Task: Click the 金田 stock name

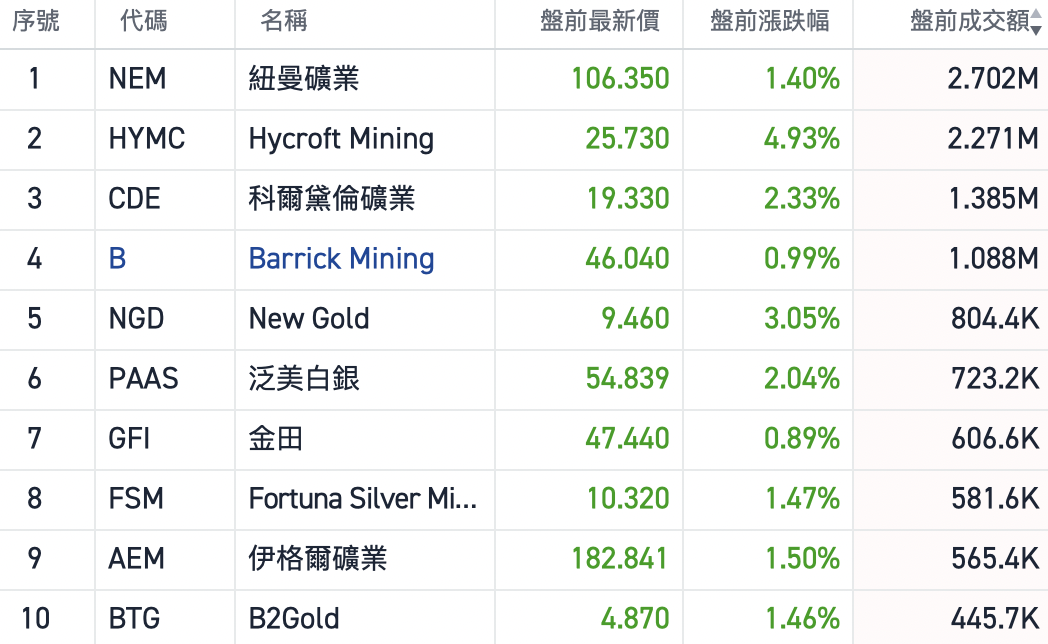Action: (276, 439)
